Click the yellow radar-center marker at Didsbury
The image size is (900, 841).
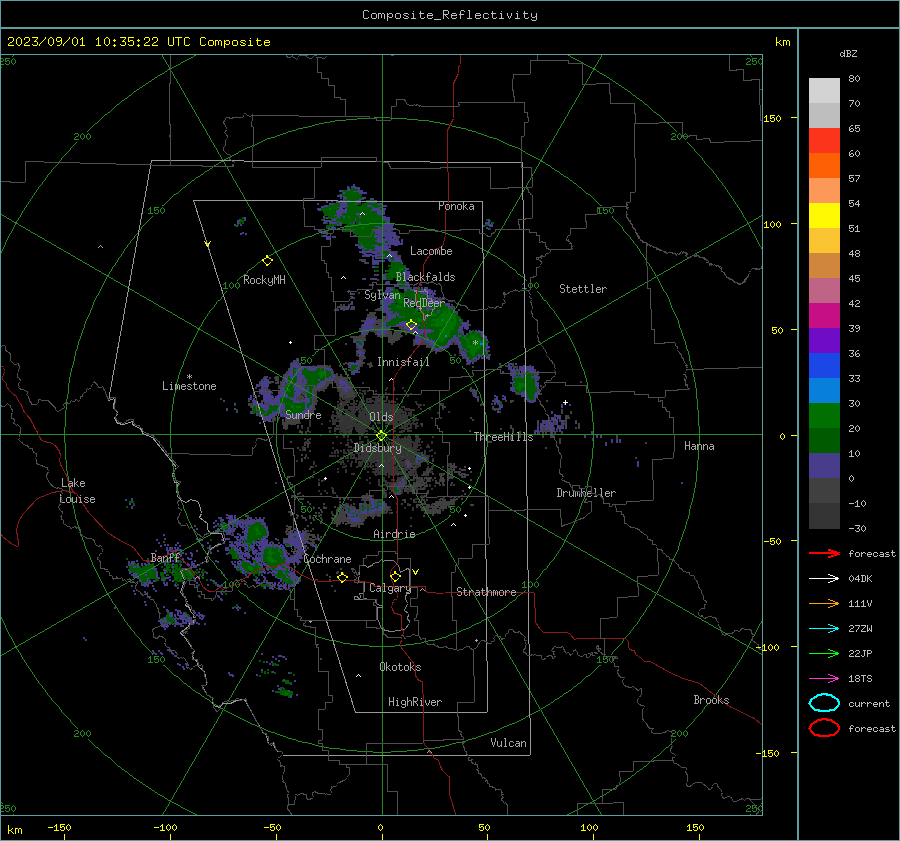[x=381, y=436]
